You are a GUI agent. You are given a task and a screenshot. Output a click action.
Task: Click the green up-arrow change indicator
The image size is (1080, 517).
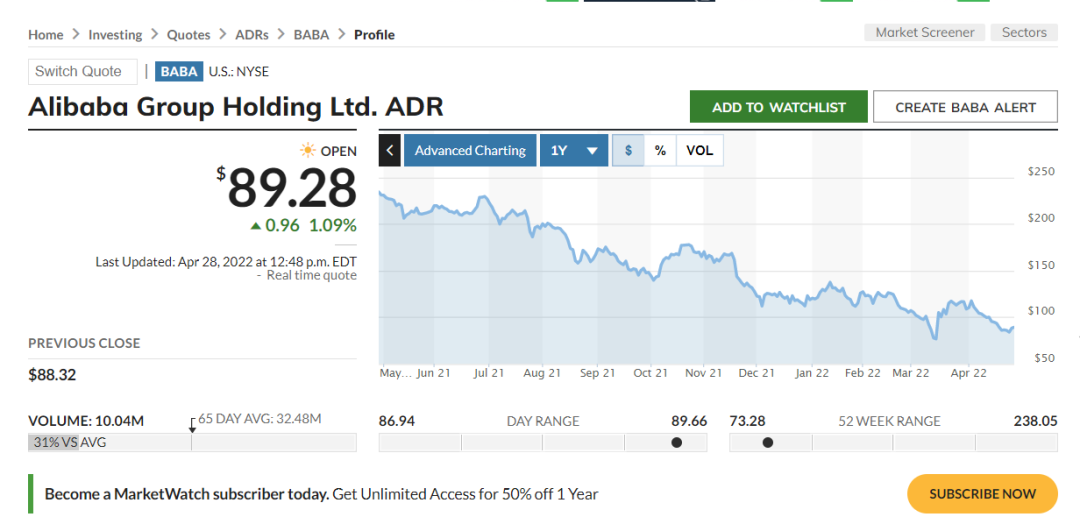(256, 225)
